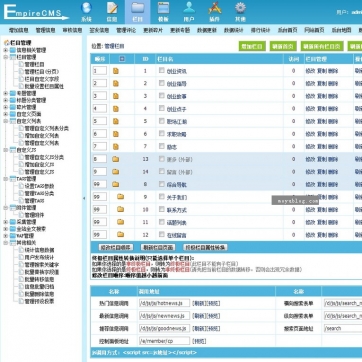362x362 pixels.
Task: Click the folder icon in the ID 8 row
Action: pyautogui.click(x=116, y=184)
